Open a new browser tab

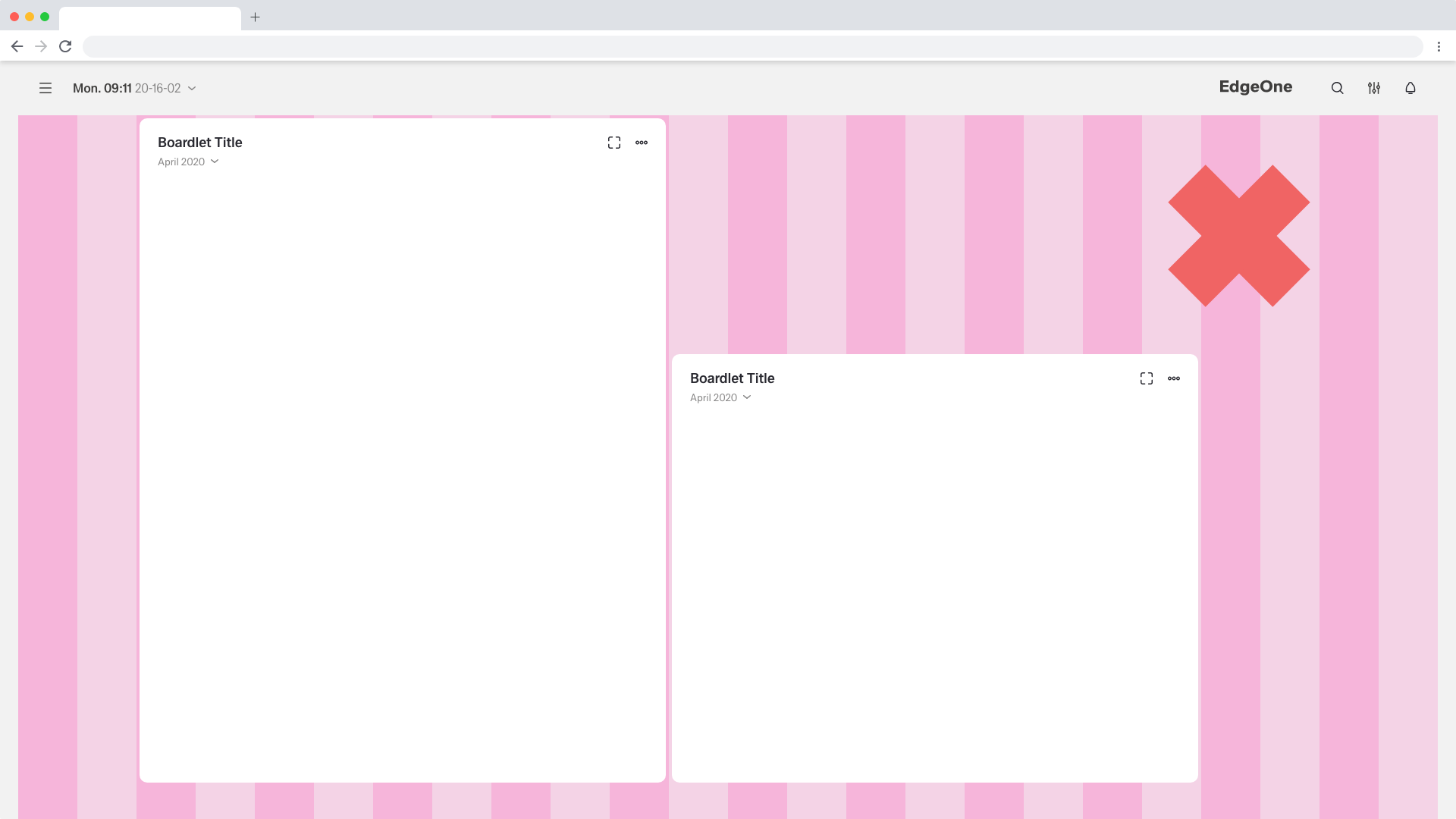[256, 17]
